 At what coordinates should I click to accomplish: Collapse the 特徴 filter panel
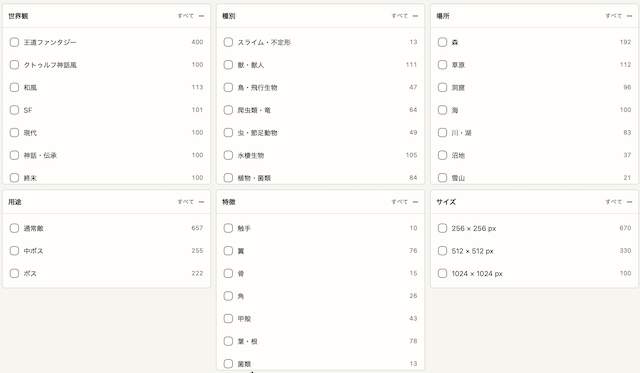pos(415,202)
